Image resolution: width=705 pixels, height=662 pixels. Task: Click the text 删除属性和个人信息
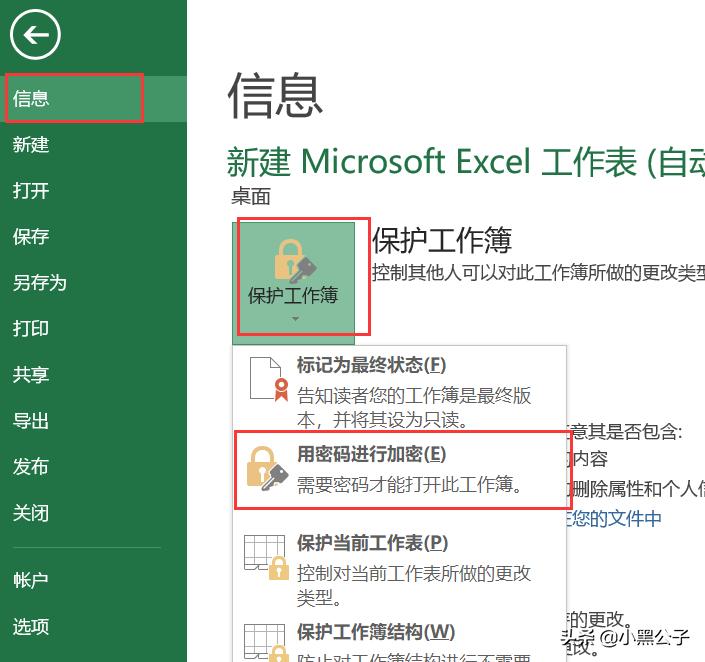[638, 489]
